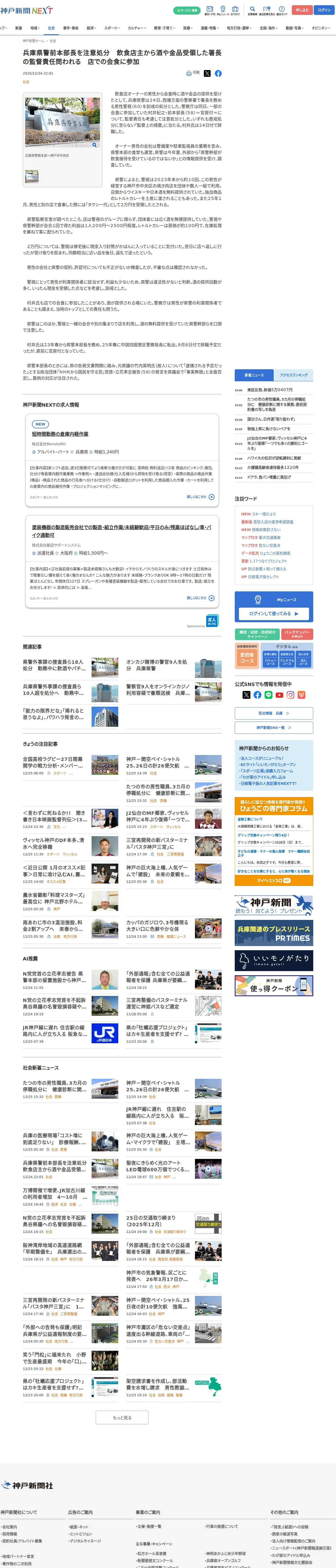Expand the スポーツ menu dropdown
The height and width of the screenshot is (1568, 336).
coord(112,28)
